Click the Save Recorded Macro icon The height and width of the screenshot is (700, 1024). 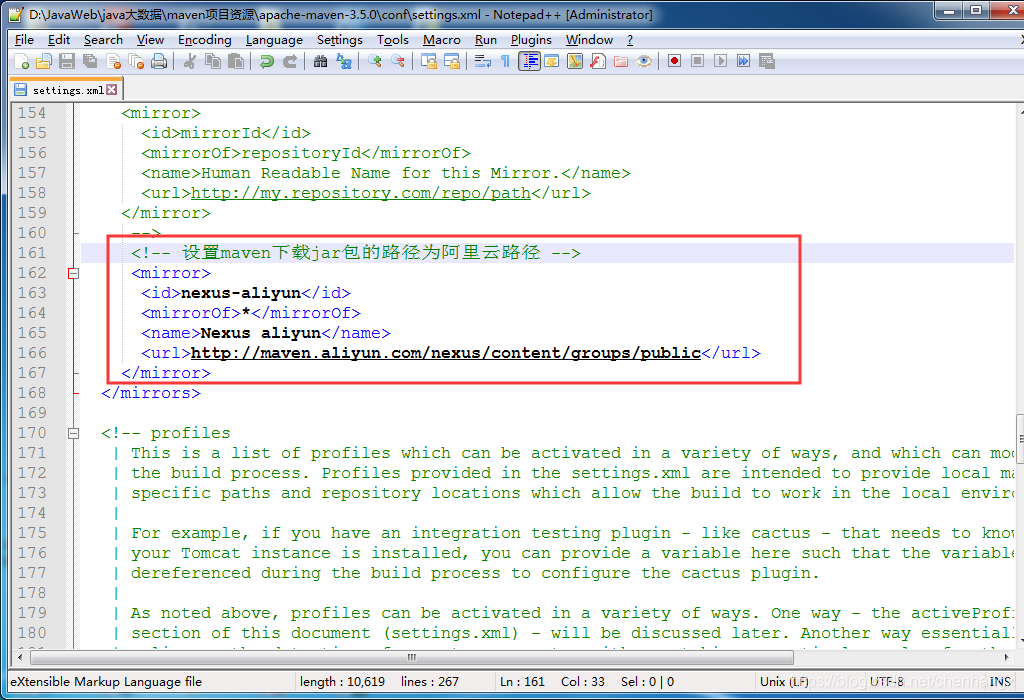coord(767,61)
